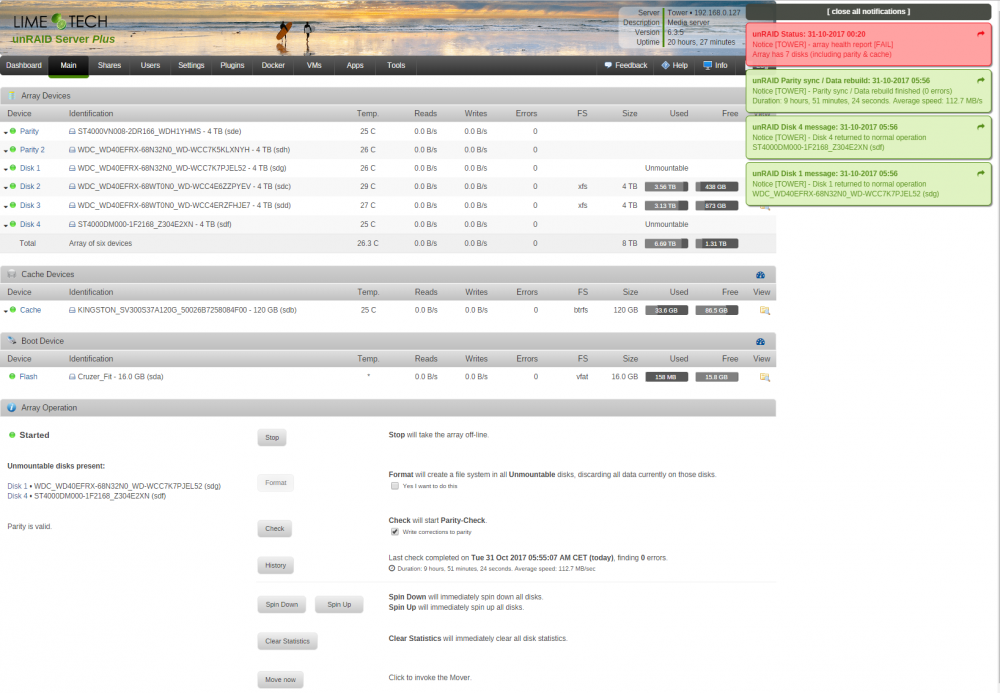Image resolution: width=1000 pixels, height=693 pixels.
Task: Dismiss the Parity sync notification using its arrow
Action: 980,80
